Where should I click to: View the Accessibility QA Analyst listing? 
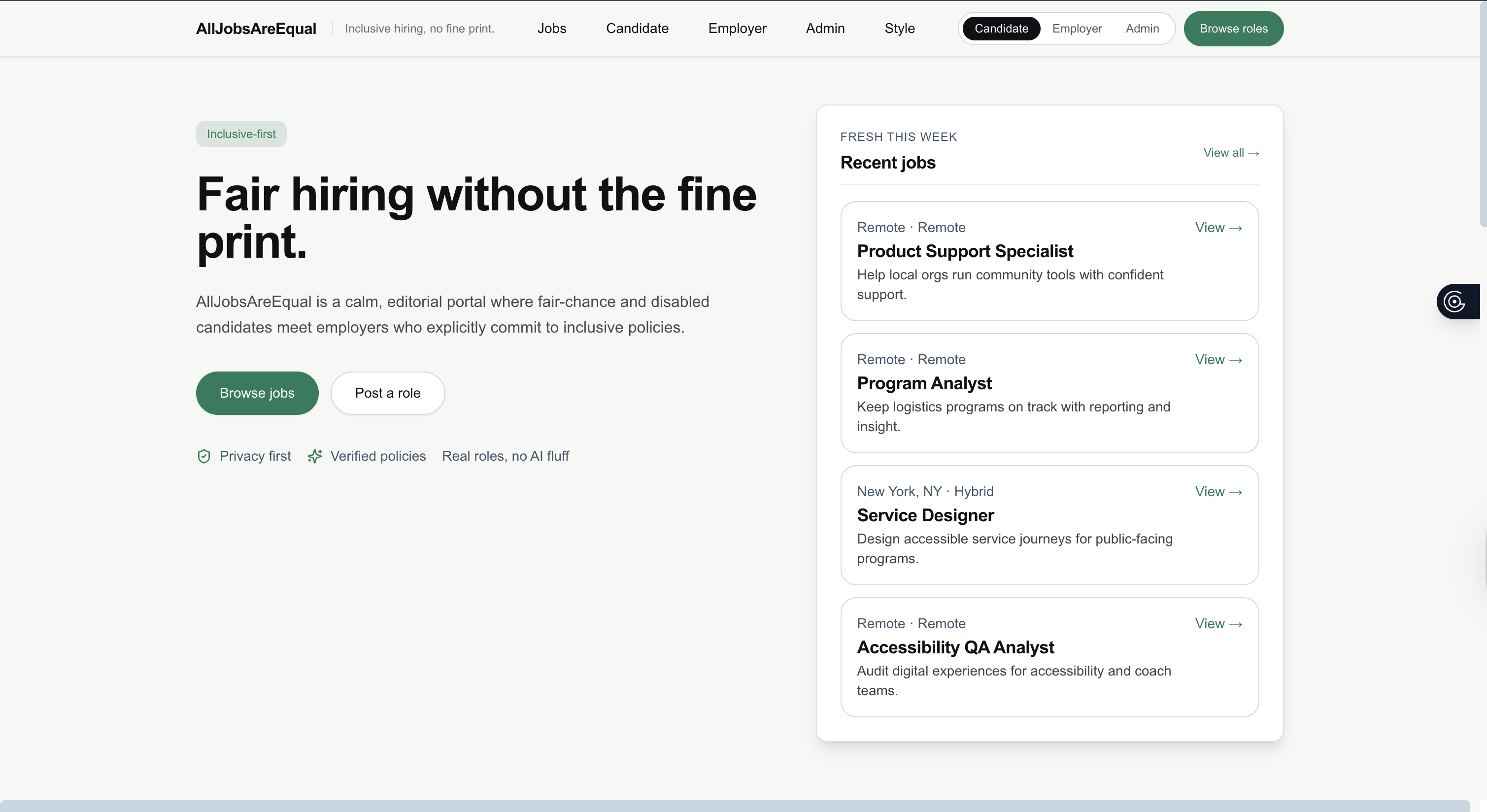(x=1218, y=624)
